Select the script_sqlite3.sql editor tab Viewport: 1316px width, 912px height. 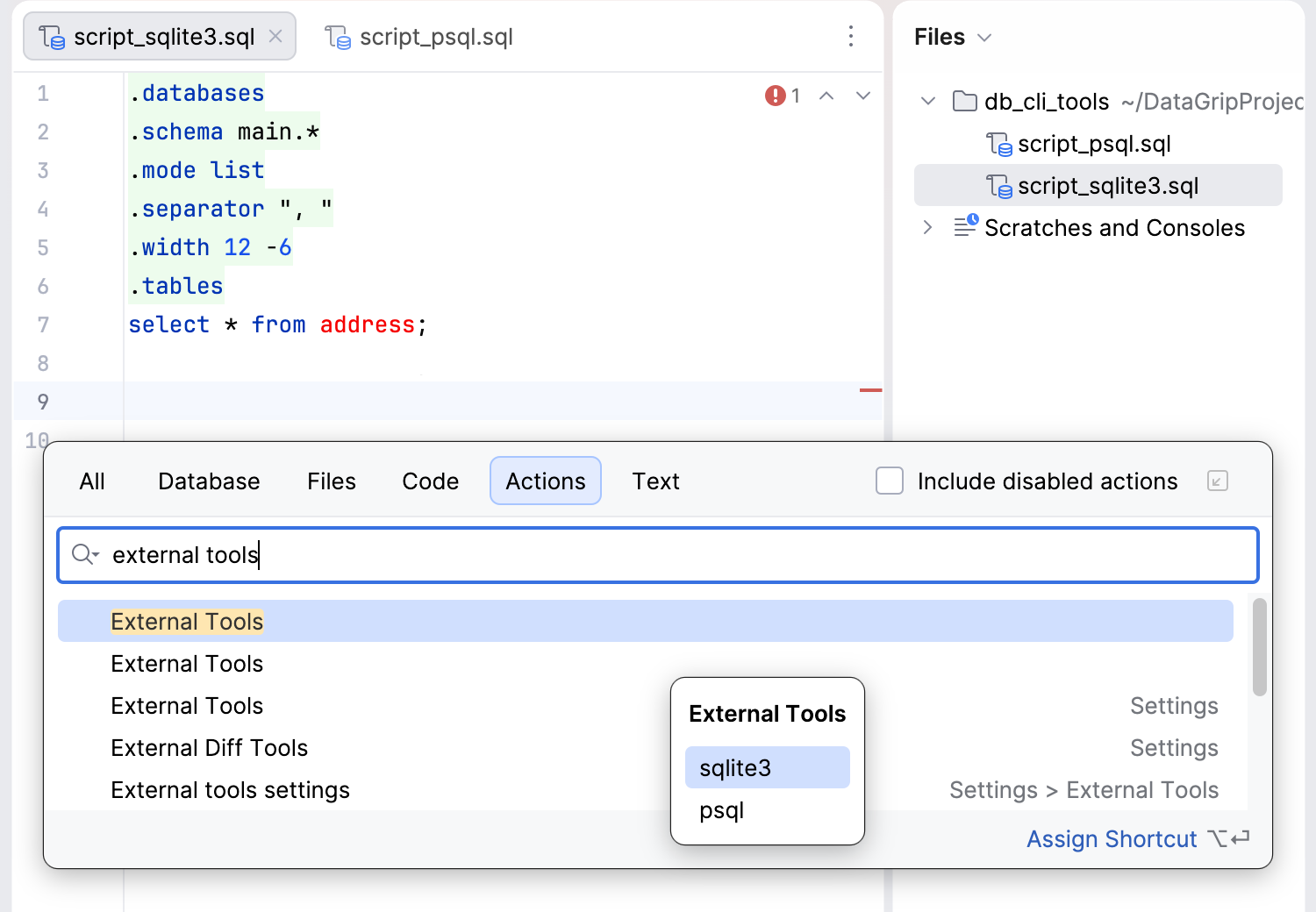click(160, 37)
